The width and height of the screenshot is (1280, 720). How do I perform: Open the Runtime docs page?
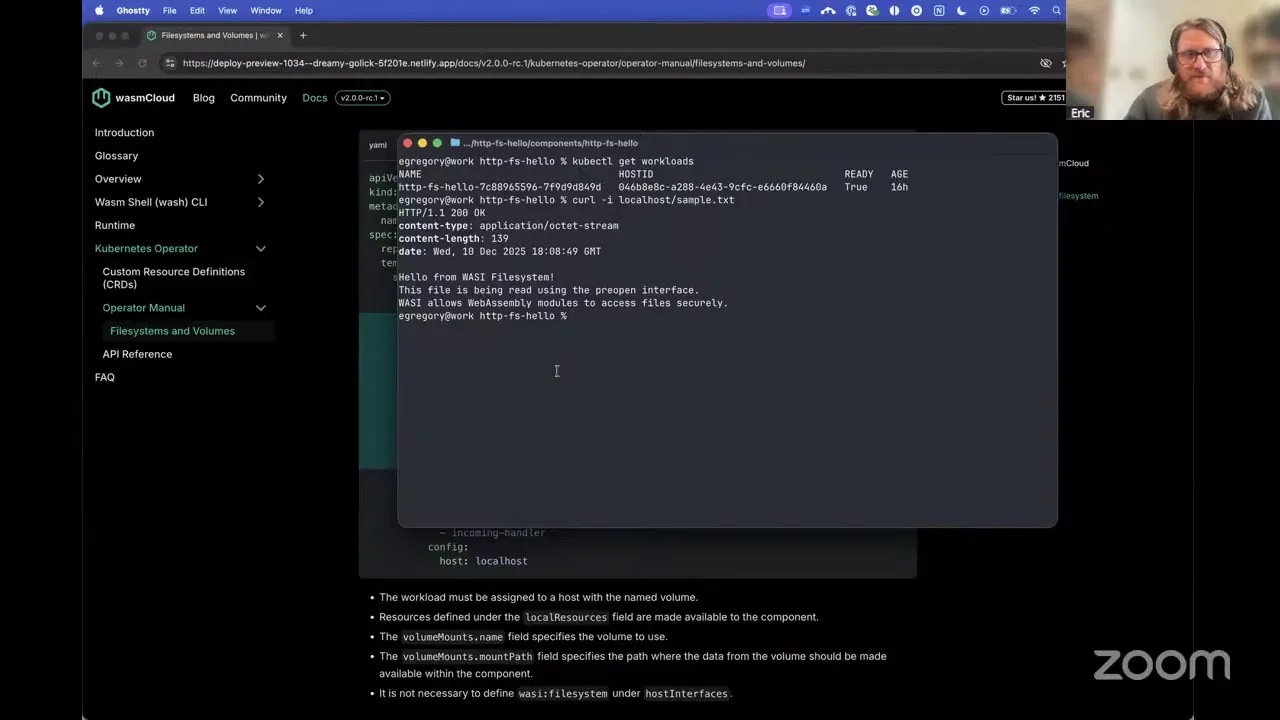pyautogui.click(x=114, y=226)
